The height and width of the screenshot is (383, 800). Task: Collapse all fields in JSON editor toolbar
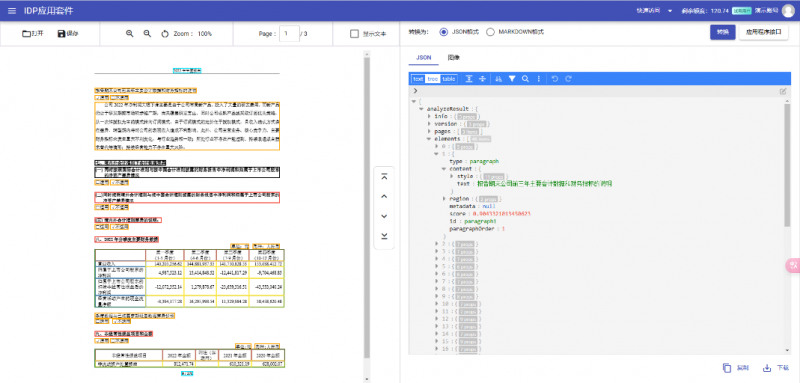pyautogui.click(x=482, y=79)
